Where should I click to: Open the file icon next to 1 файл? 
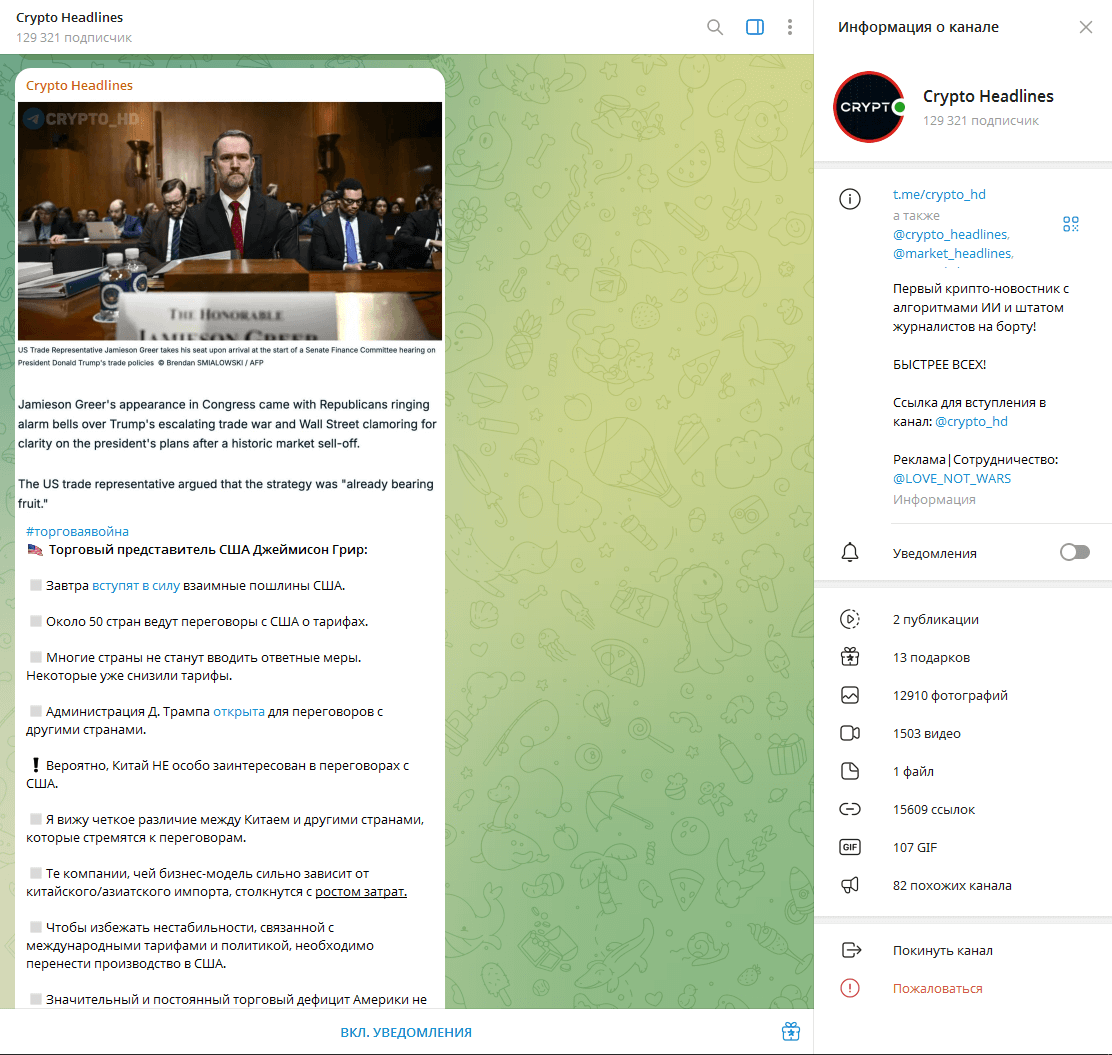coord(850,771)
